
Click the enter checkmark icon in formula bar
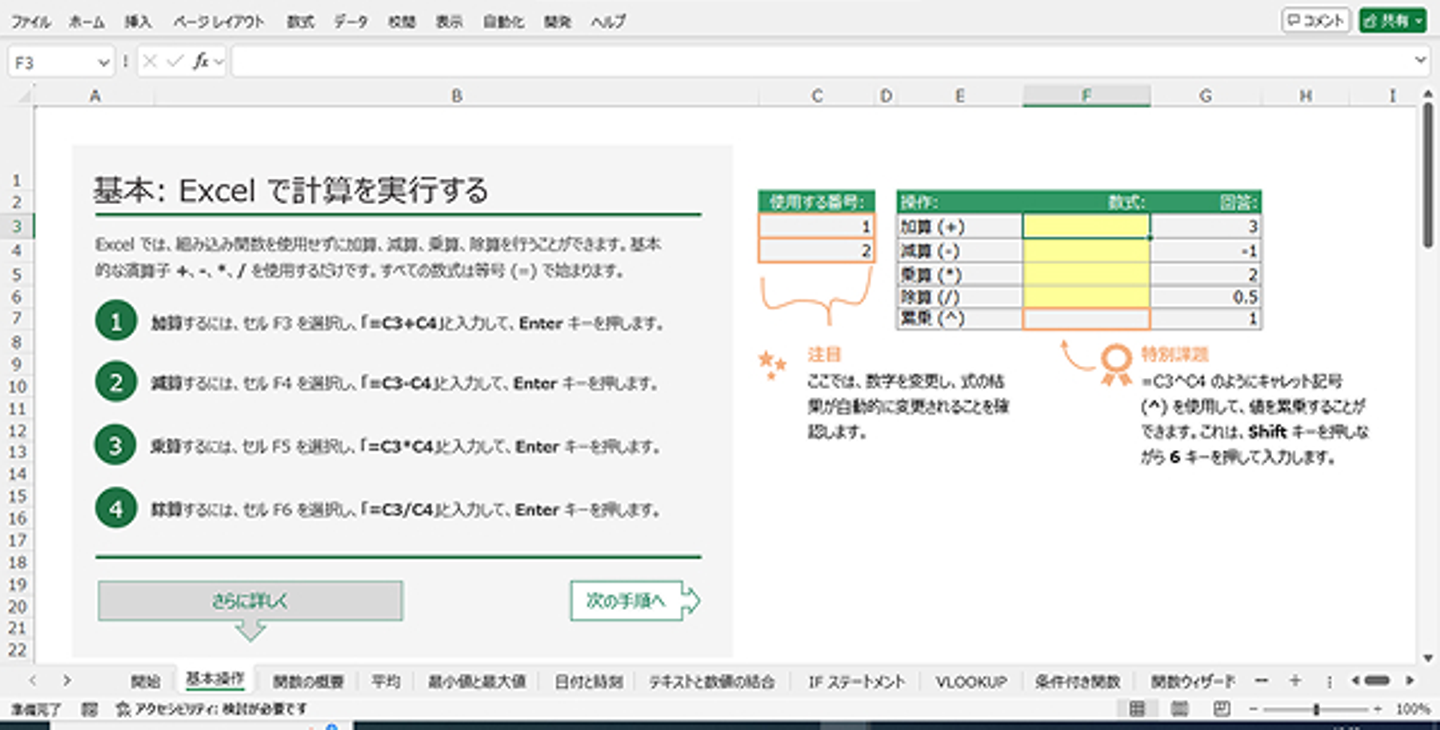point(175,62)
